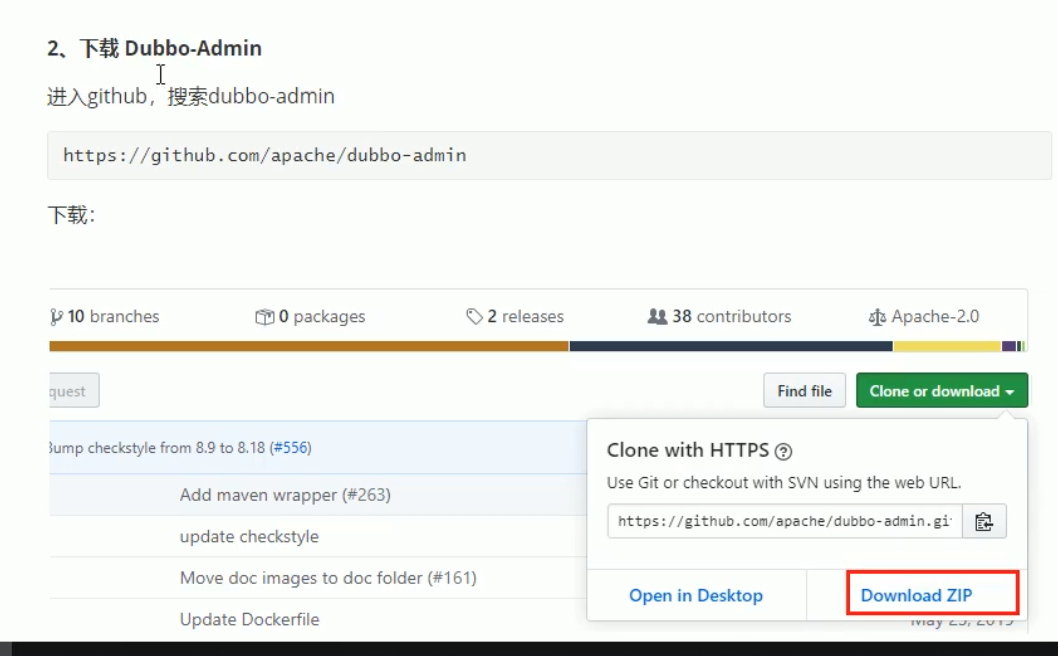Click the yellow segment of the language bar
The image size is (1058, 656).
[x=947, y=346]
